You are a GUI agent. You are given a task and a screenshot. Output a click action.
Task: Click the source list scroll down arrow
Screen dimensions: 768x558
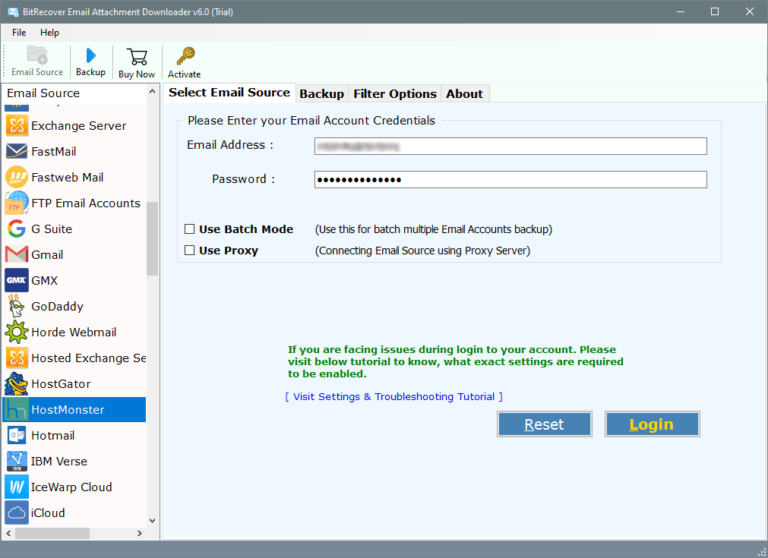[152, 520]
